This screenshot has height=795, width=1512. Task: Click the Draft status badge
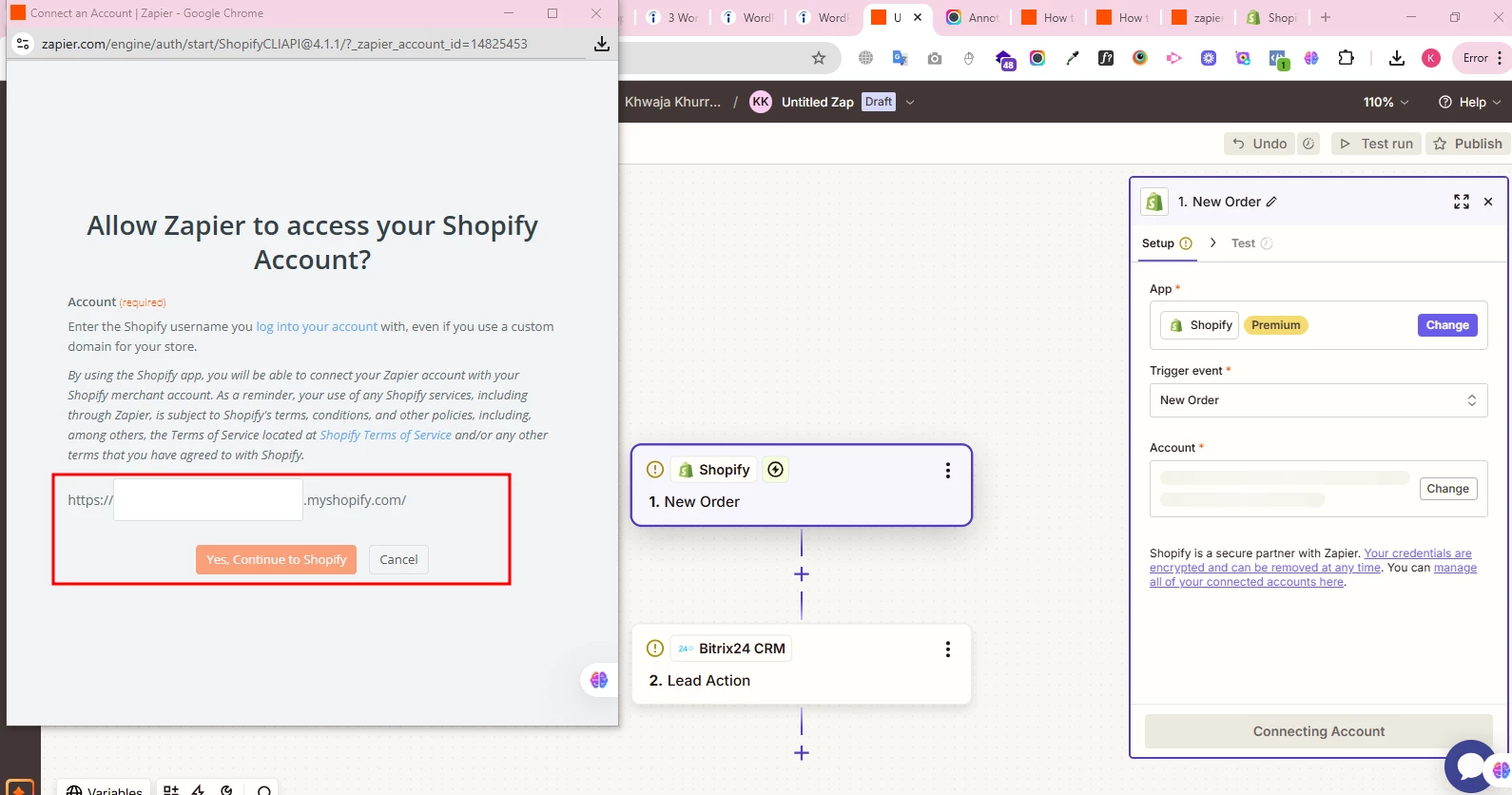[879, 102]
